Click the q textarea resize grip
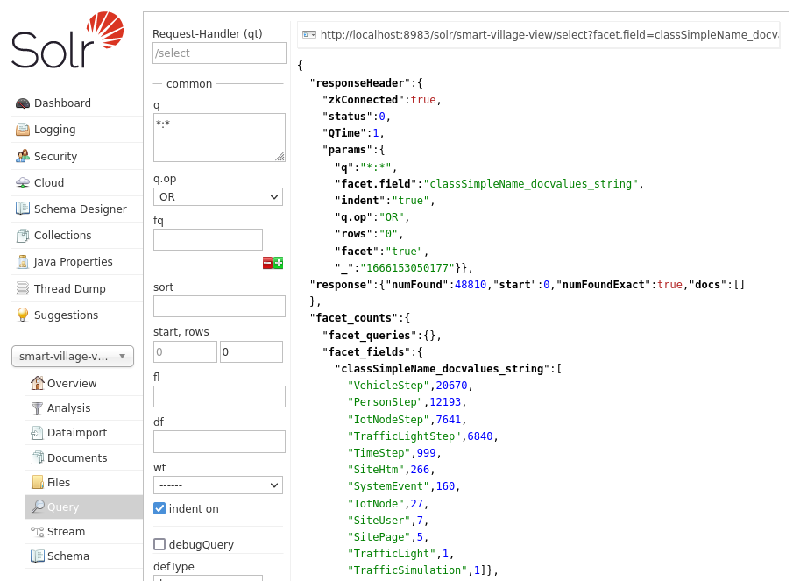The image size is (800, 581). [280, 157]
